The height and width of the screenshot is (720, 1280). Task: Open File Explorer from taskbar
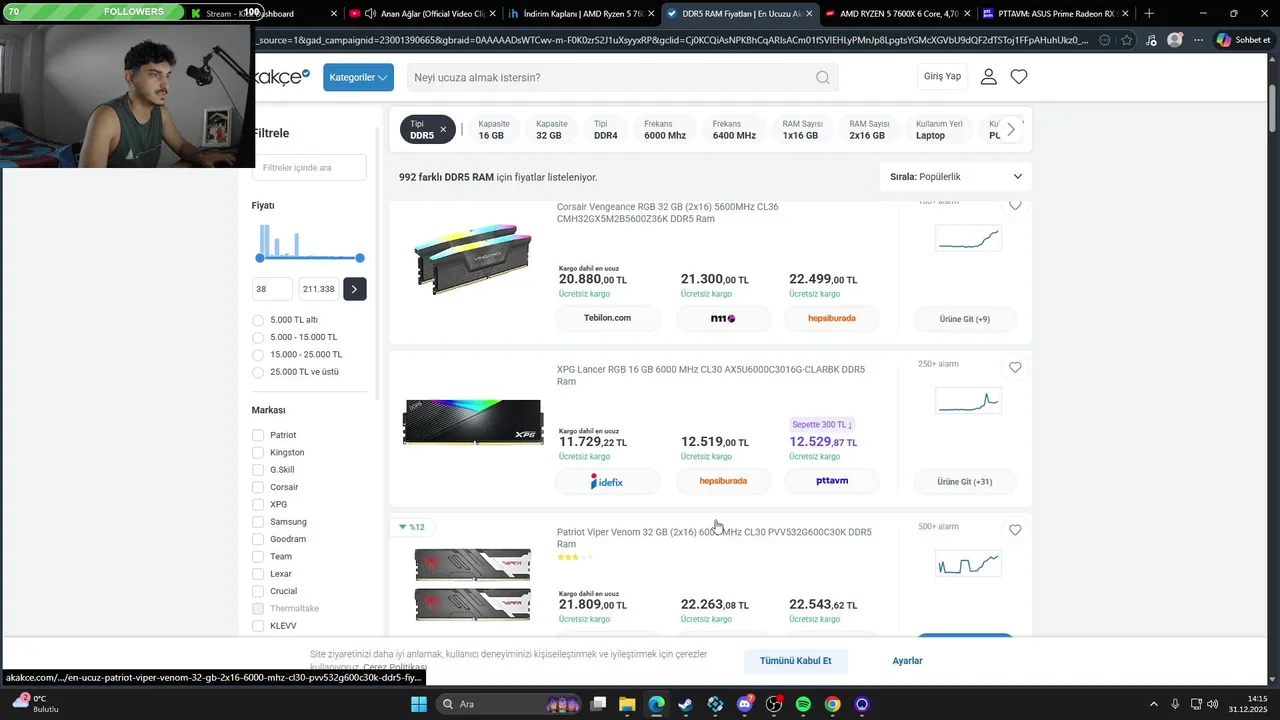pos(626,704)
